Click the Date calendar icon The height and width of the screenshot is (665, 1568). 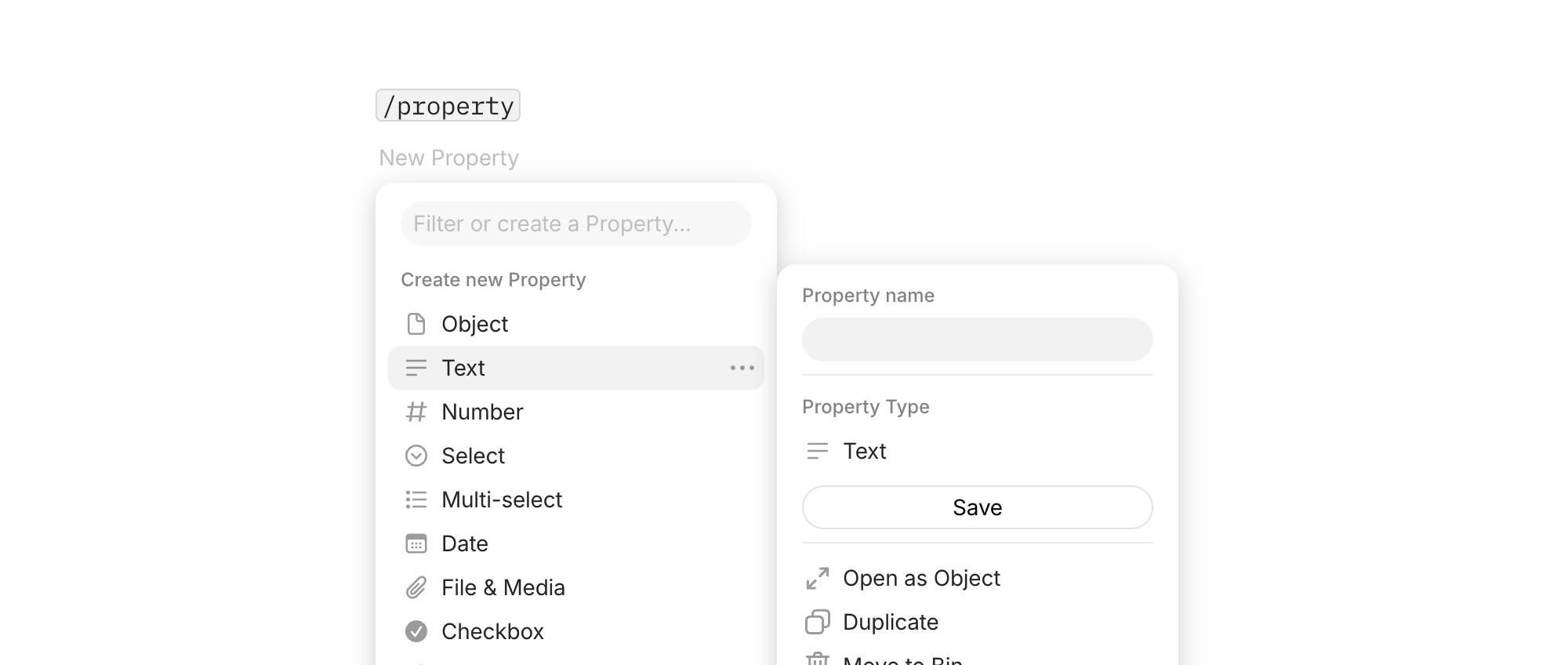[x=416, y=543]
